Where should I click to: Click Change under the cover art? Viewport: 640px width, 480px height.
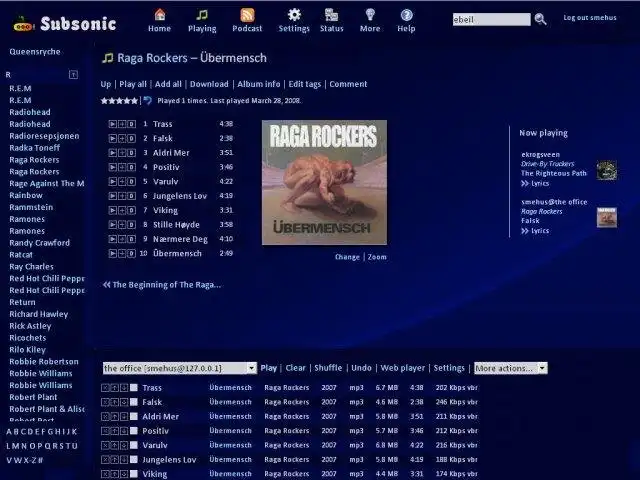[347, 257]
